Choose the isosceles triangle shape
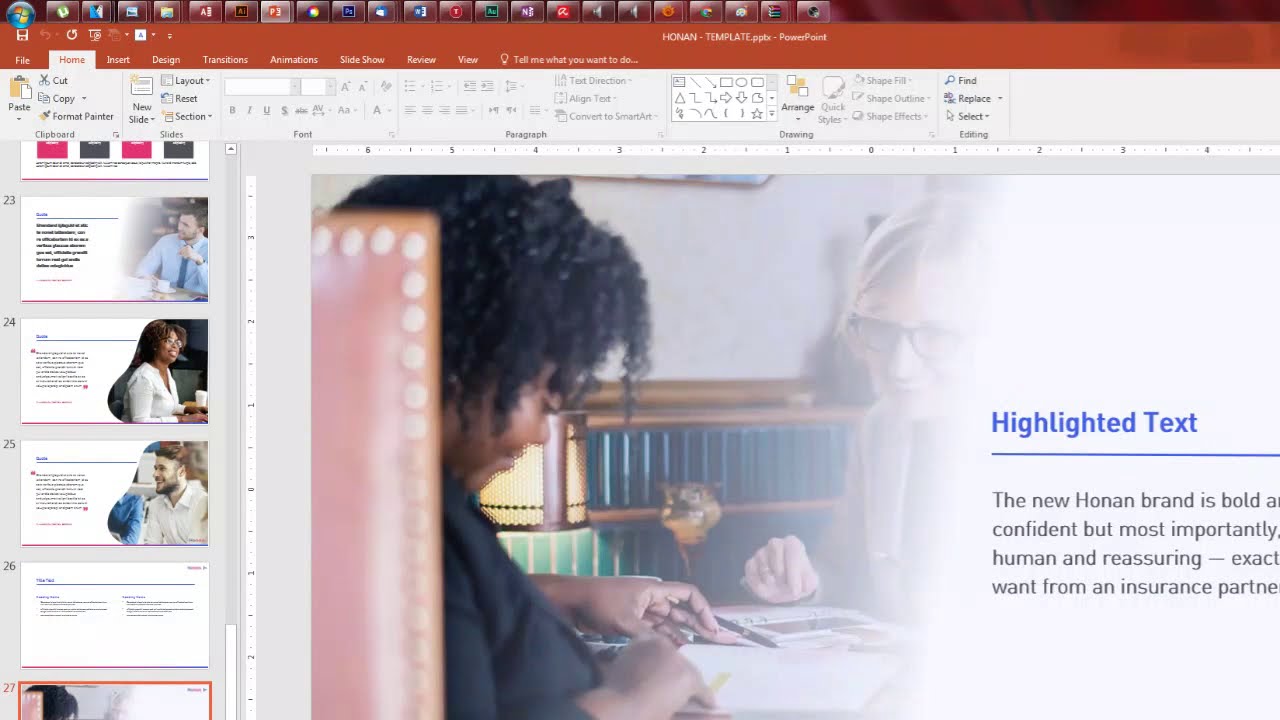1280x720 pixels. (679, 98)
